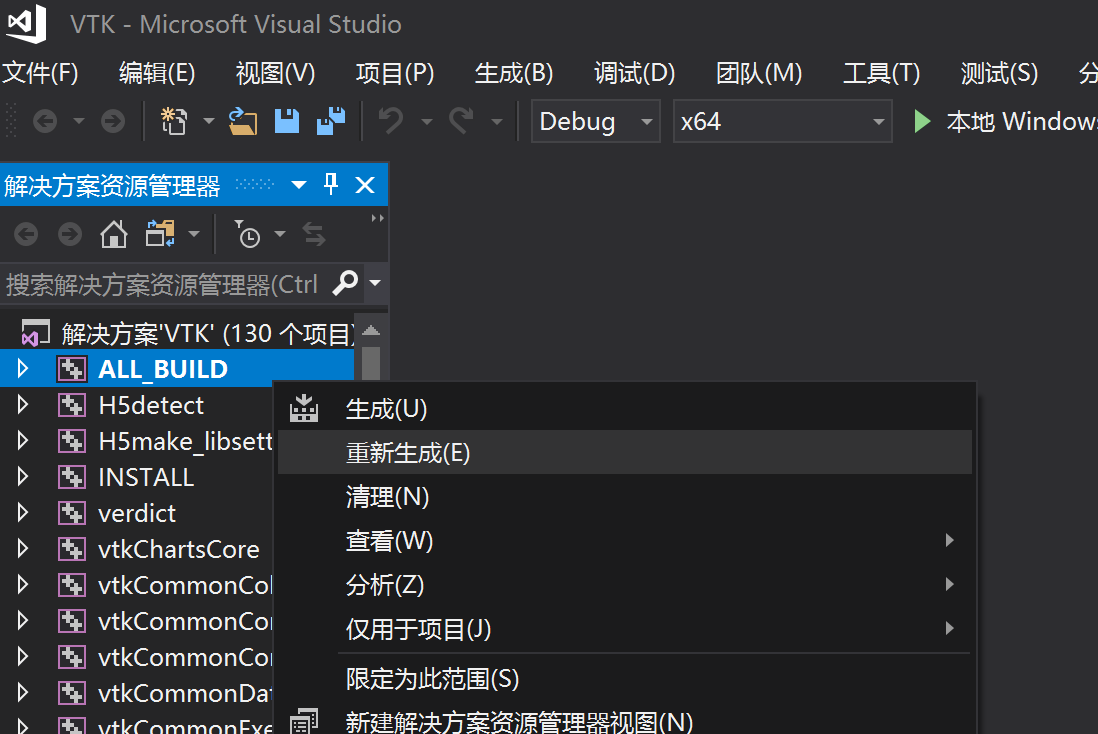Click the pin icon on Solution Explorer
1098x734 pixels.
coord(330,184)
